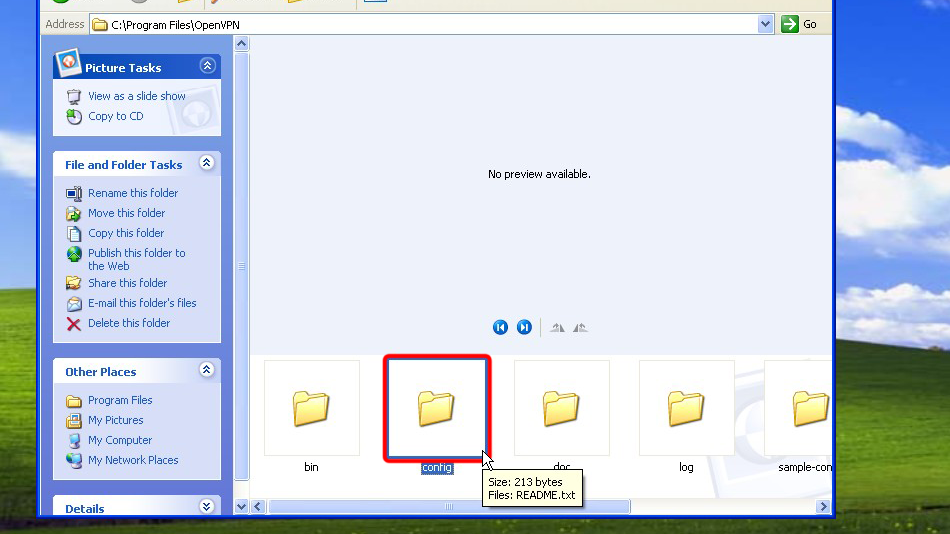The width and height of the screenshot is (950, 534).
Task: Click inside the Address path field
Action: pos(430,24)
